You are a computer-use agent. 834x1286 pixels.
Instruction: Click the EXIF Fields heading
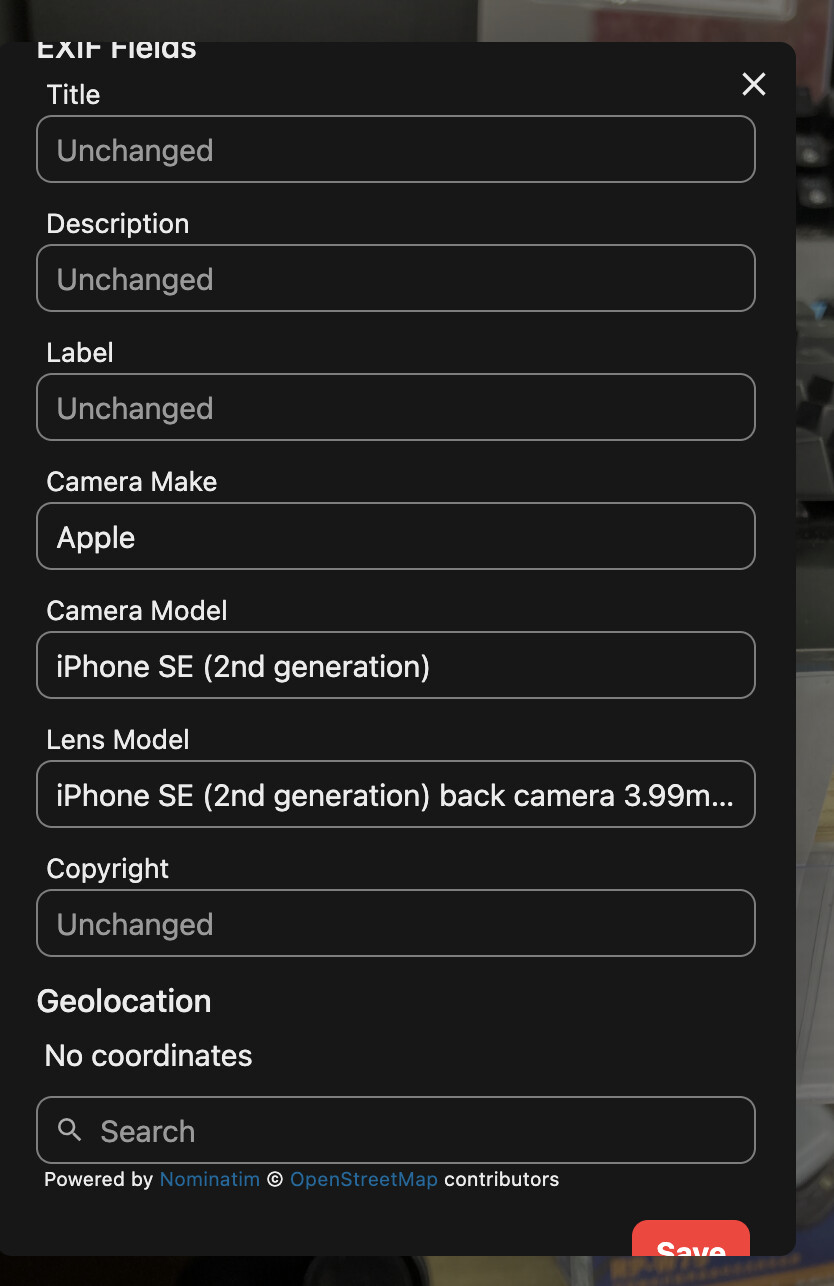coord(117,50)
